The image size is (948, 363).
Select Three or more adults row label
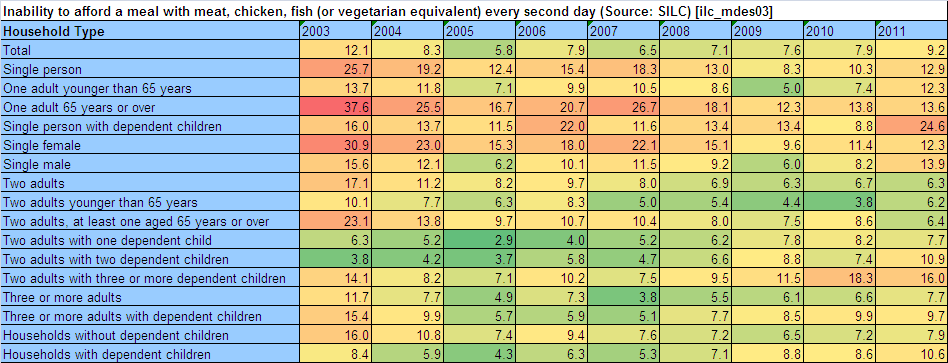point(150,297)
